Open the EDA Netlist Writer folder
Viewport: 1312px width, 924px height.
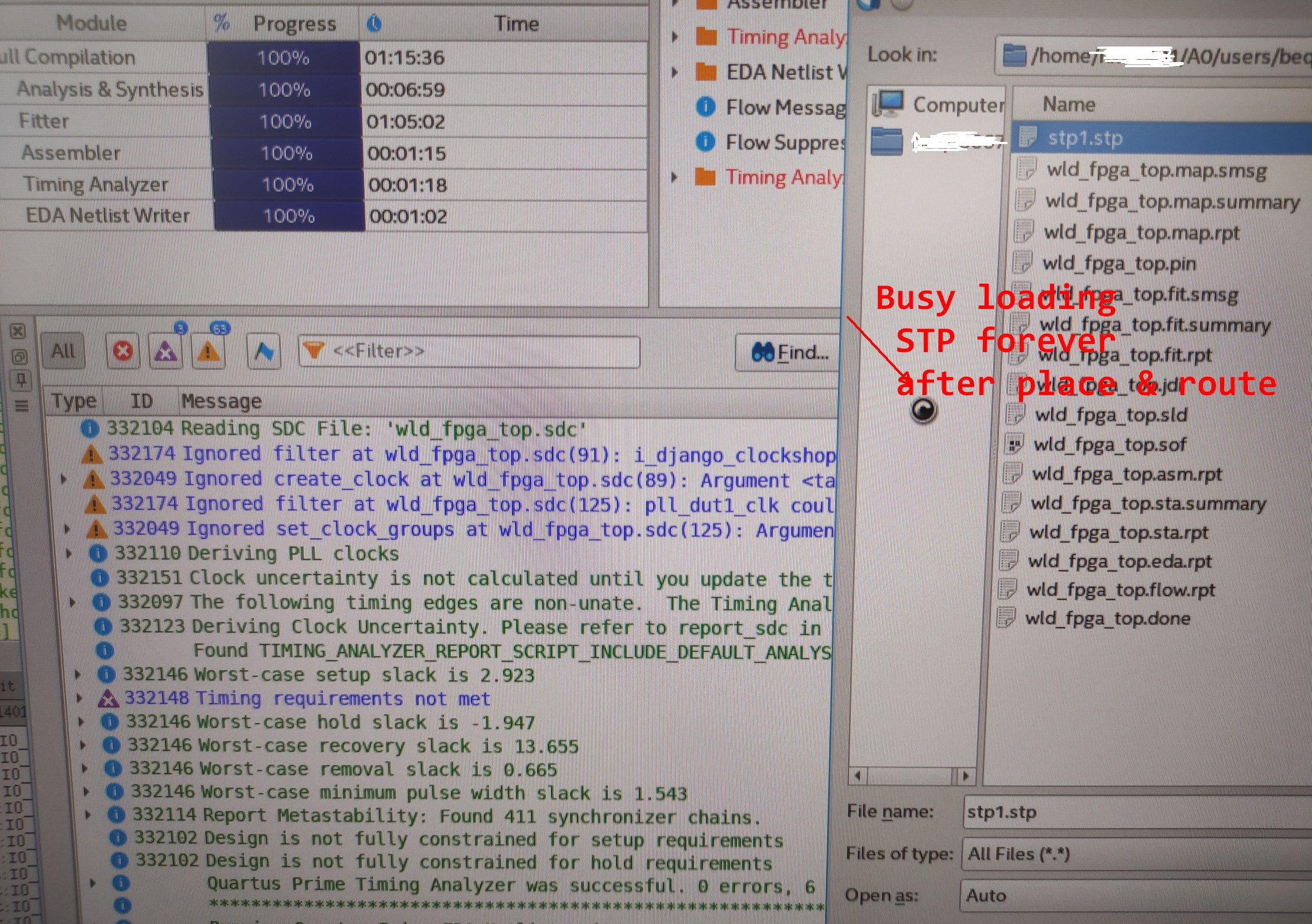[771, 72]
